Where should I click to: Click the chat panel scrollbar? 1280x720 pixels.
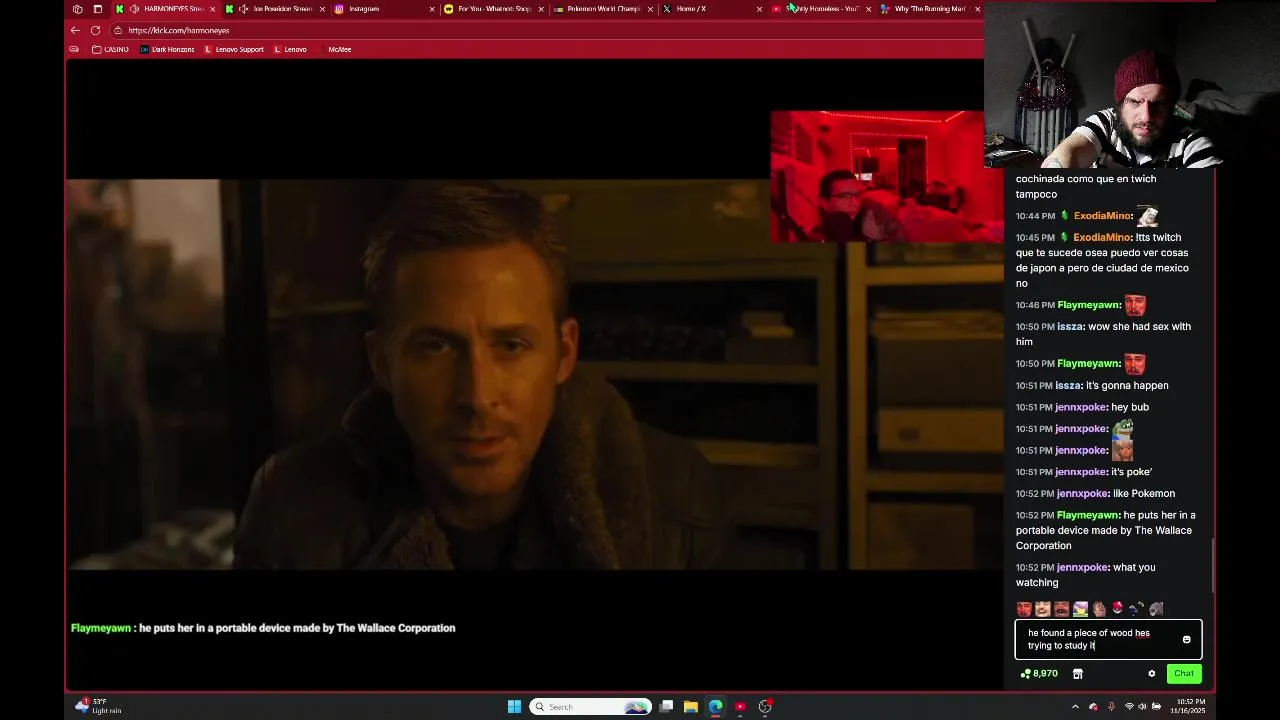click(x=1214, y=565)
